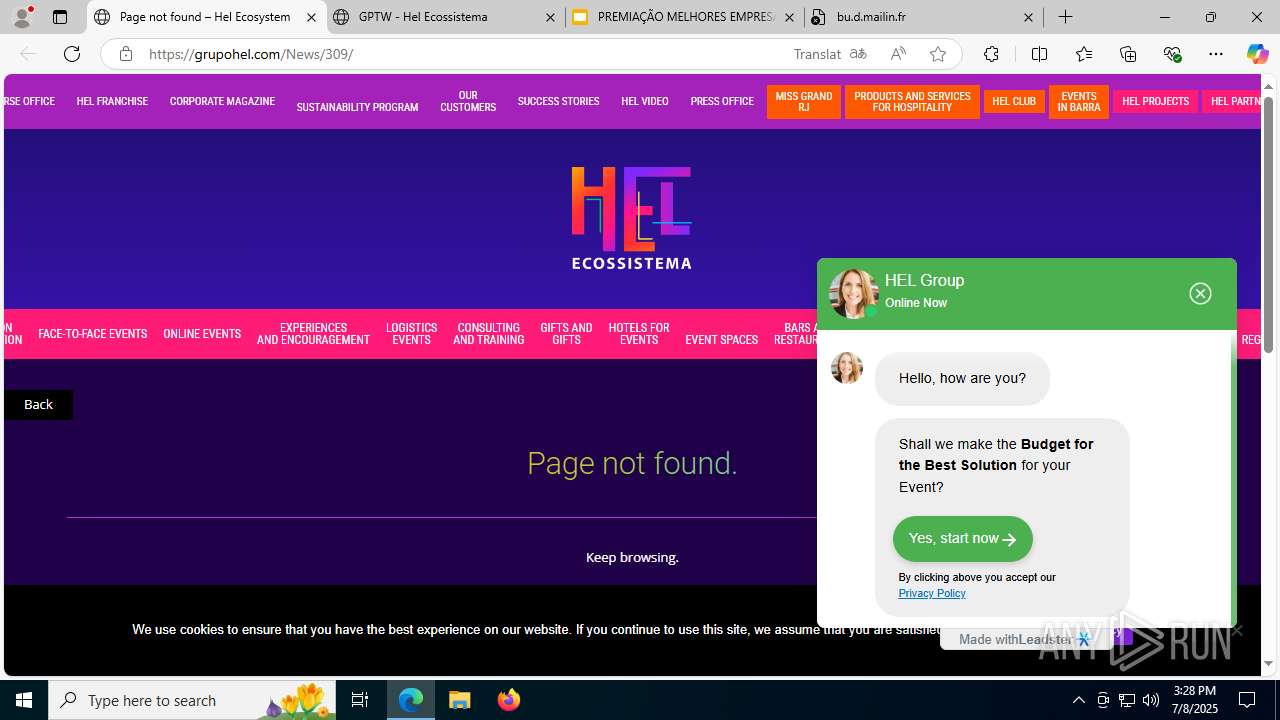
Task: View site information lock icon
Action: (x=126, y=54)
